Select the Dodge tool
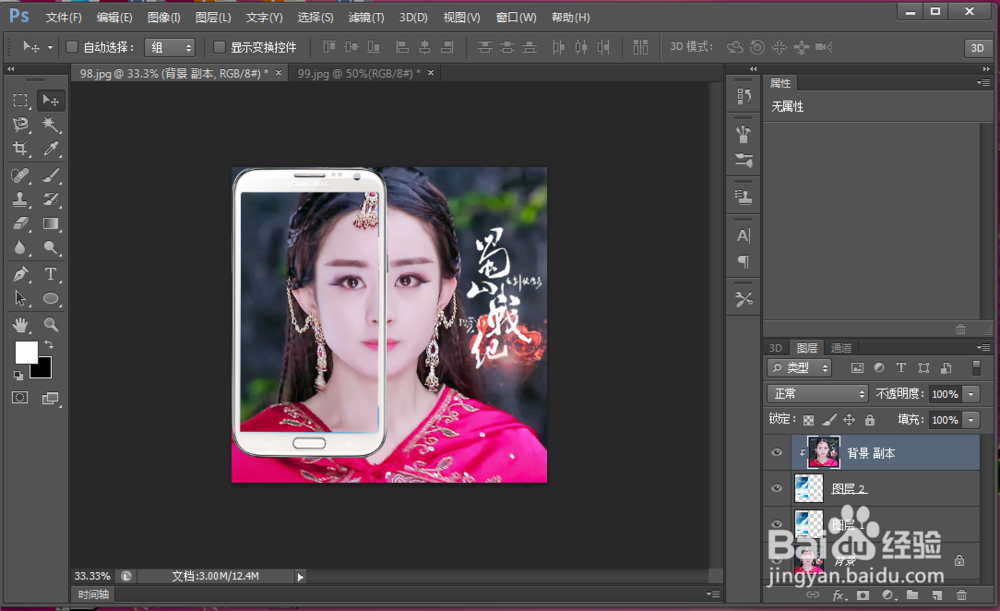This screenshot has height=611, width=1000. (50, 247)
